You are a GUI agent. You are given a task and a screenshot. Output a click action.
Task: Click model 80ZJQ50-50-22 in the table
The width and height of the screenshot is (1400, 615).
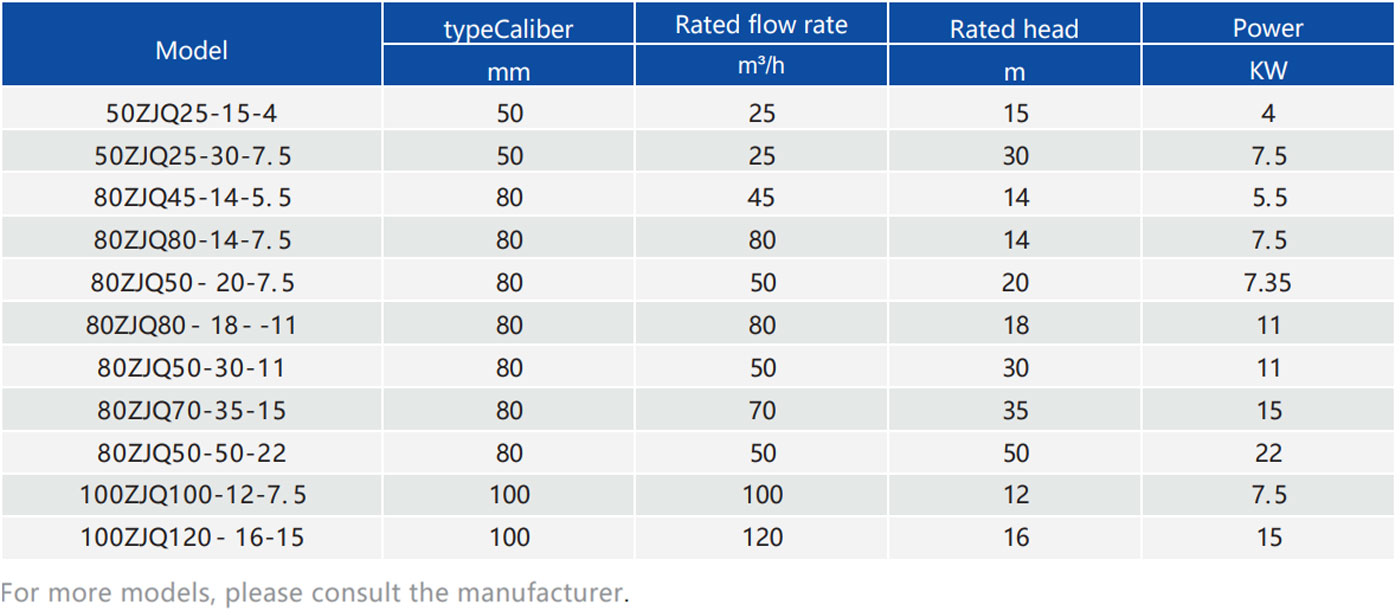pyautogui.click(x=192, y=453)
